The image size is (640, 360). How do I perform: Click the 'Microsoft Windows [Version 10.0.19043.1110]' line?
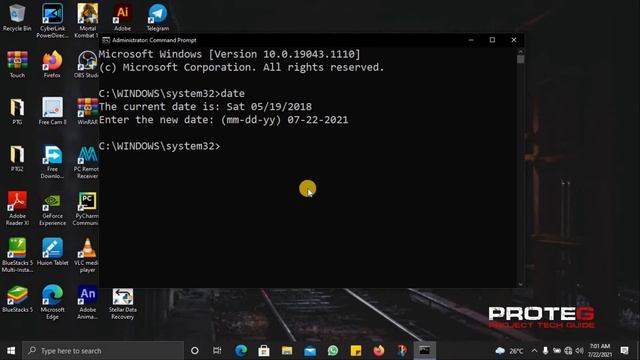pos(229,54)
